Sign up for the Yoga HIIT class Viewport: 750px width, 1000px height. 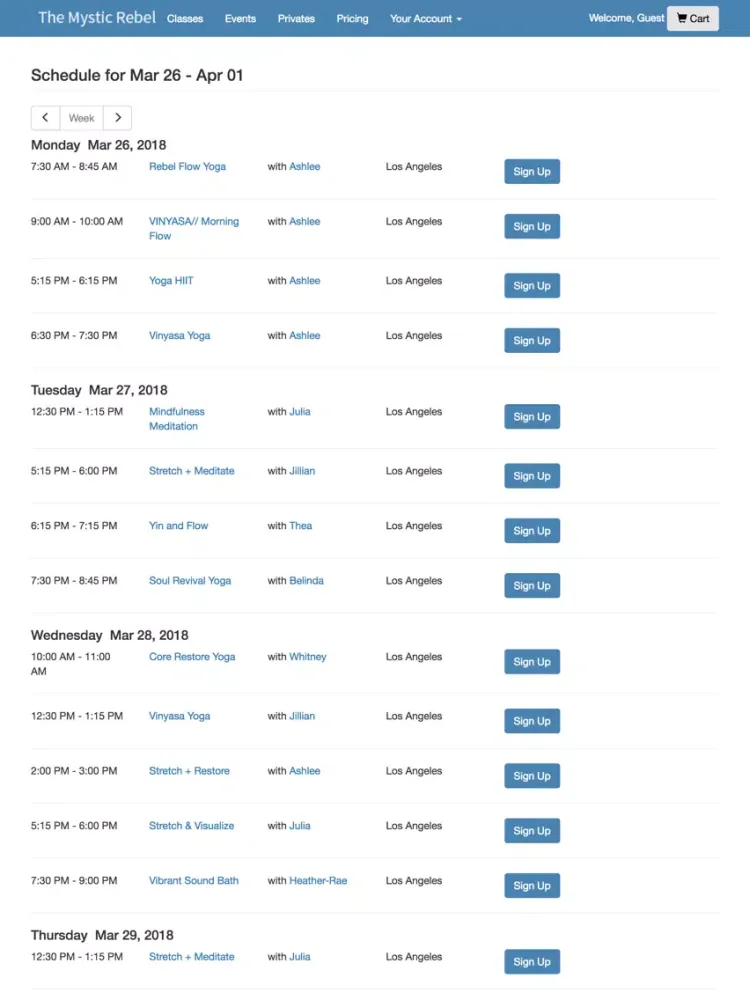click(532, 286)
